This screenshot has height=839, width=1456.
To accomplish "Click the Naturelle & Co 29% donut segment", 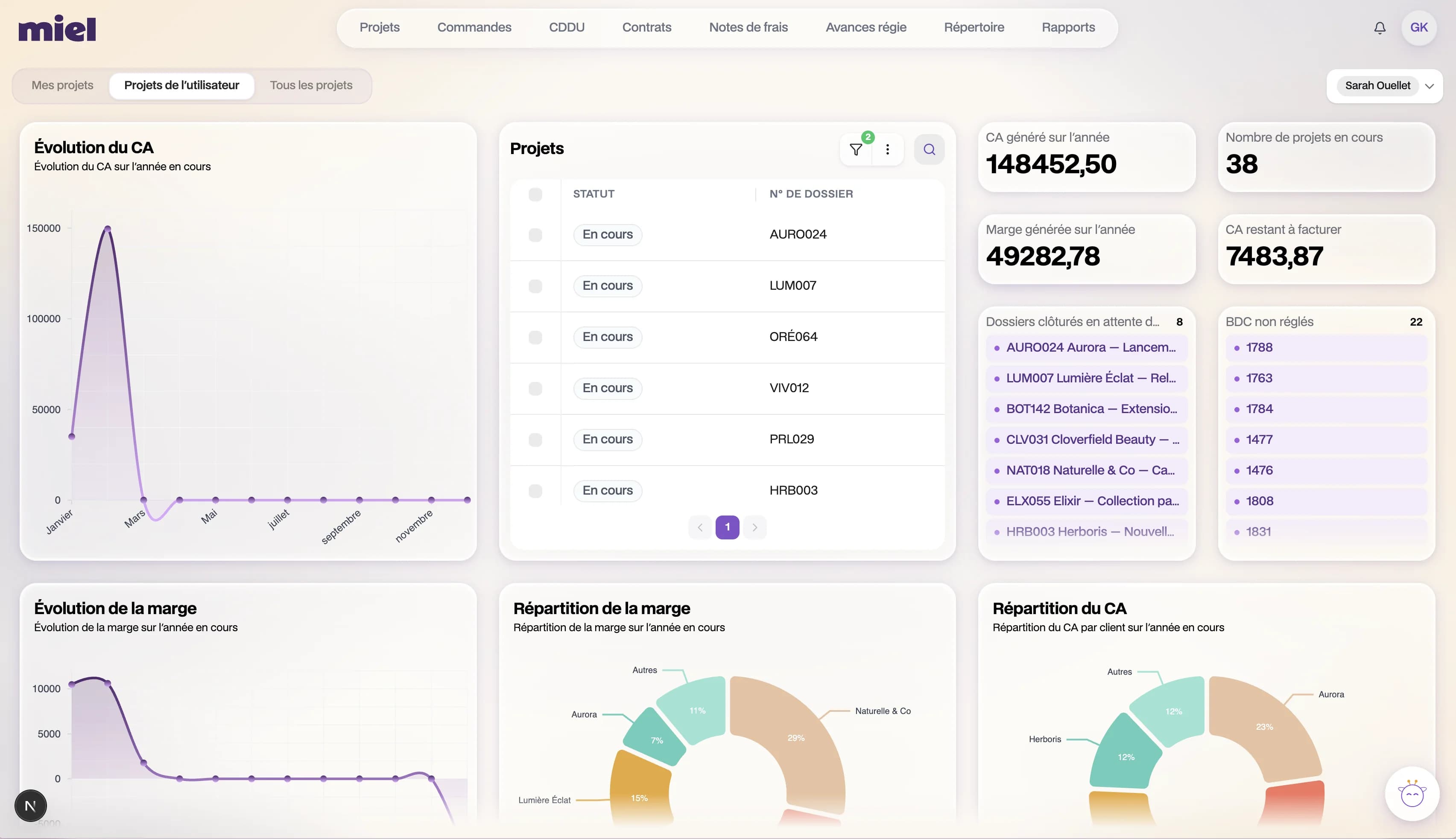I will 795,738.
